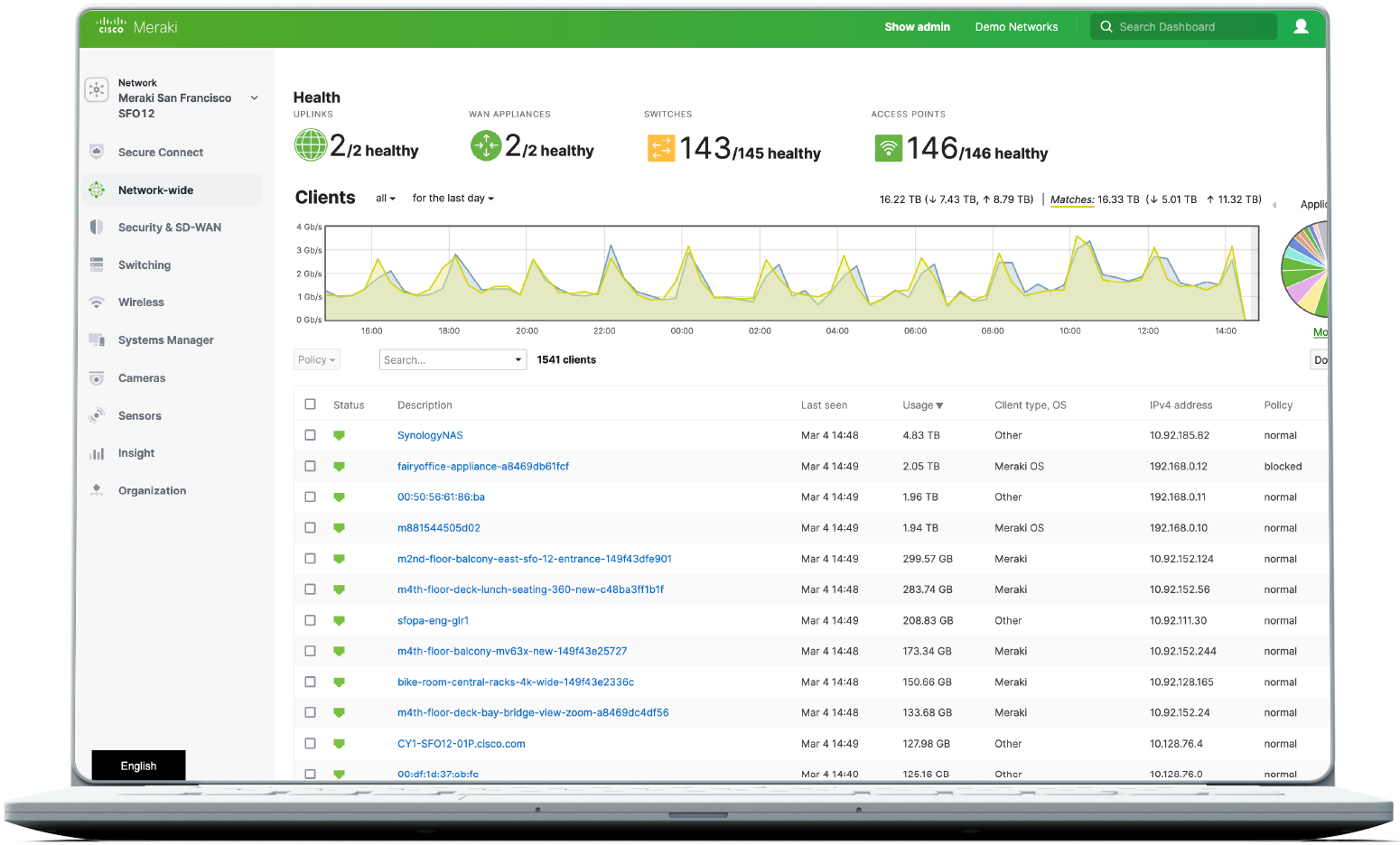Collapse the Meraki San Francisco network selector
The width and height of the screenshot is (1400, 845).
[x=254, y=97]
